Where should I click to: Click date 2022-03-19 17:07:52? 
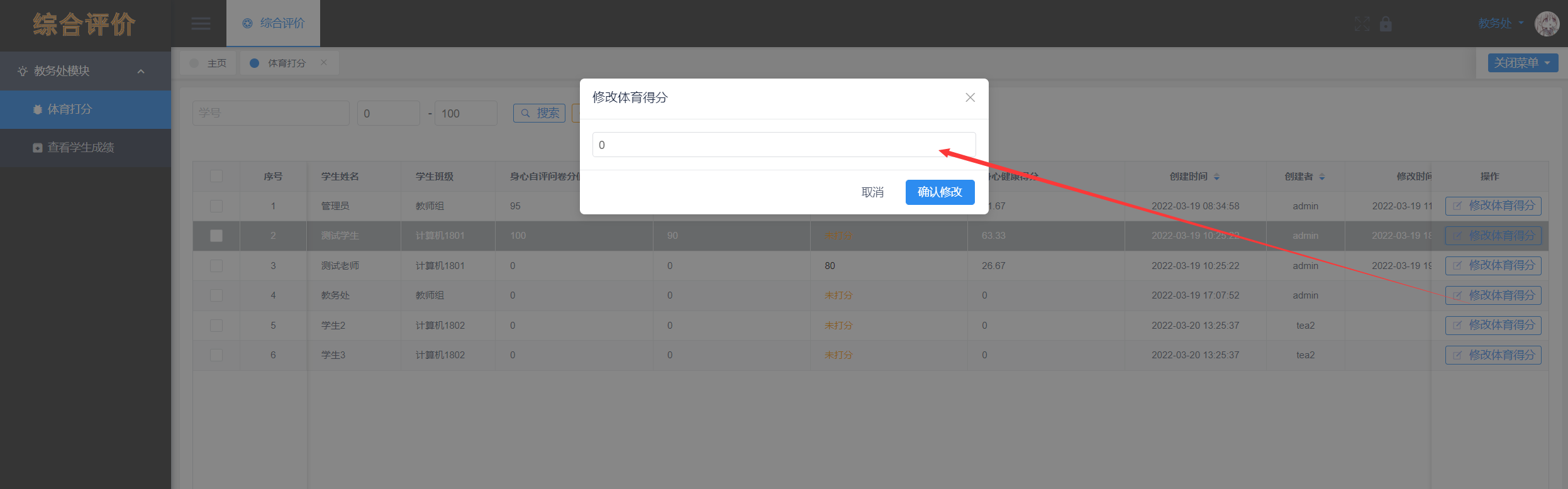click(1195, 295)
